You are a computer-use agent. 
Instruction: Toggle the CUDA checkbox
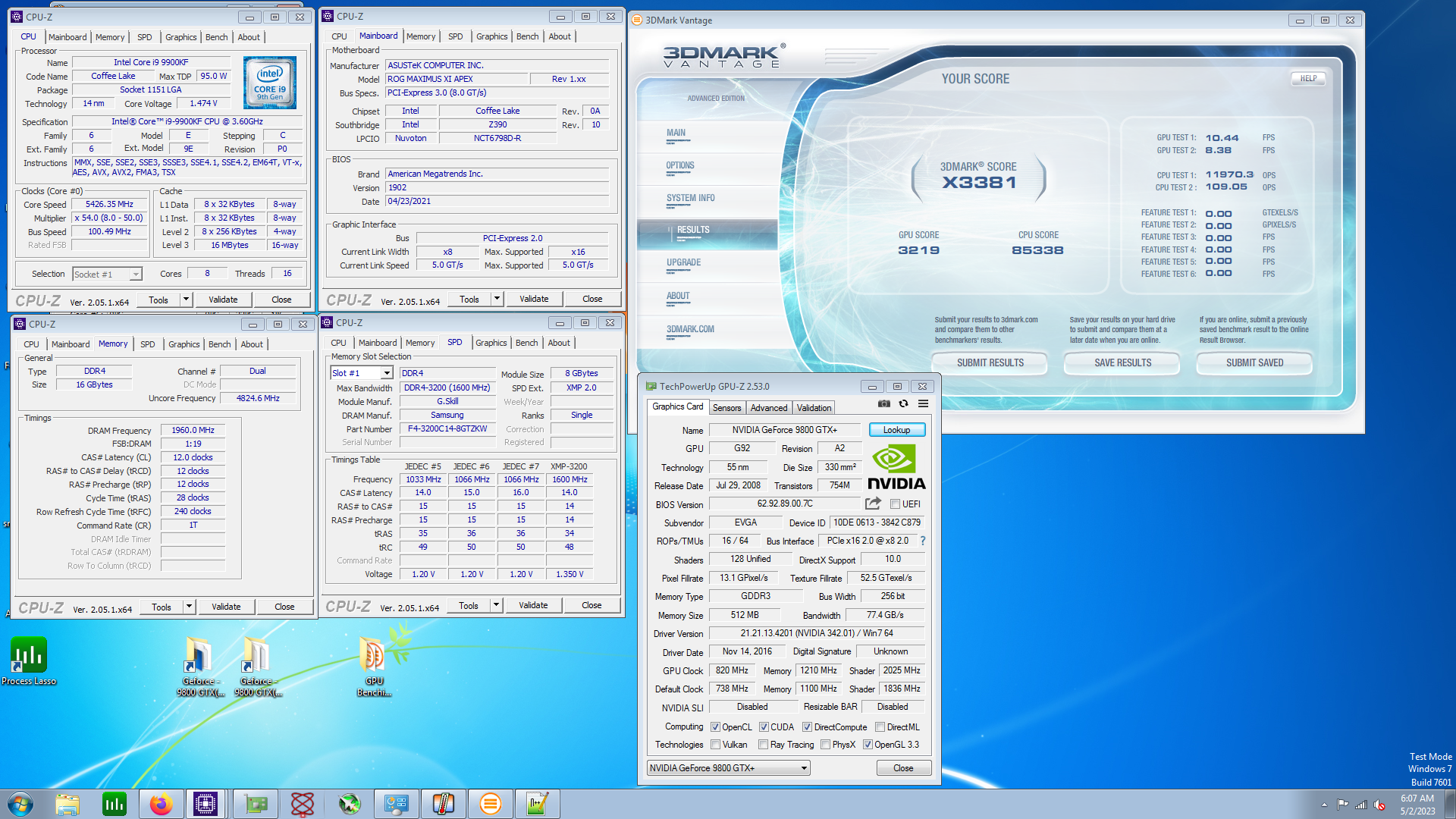pos(764,727)
